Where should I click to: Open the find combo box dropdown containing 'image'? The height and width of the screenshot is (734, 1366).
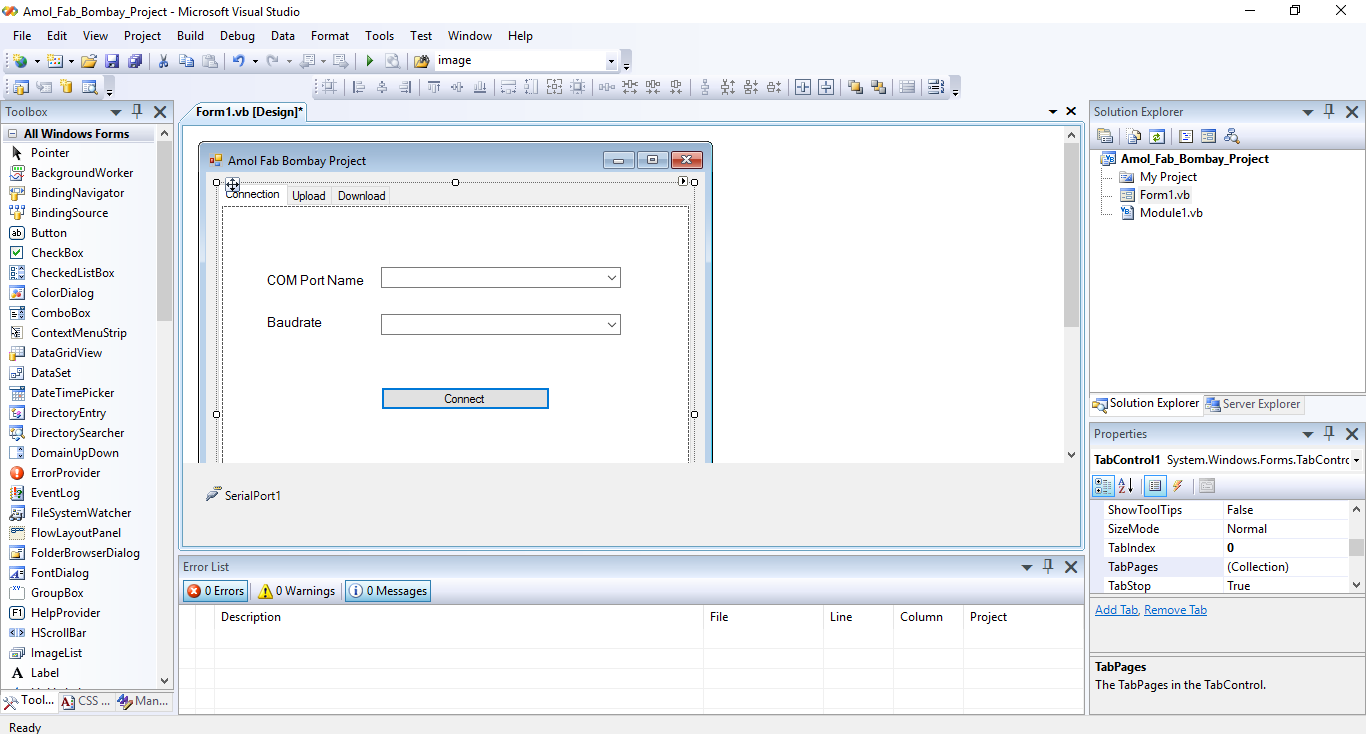pyautogui.click(x=612, y=61)
